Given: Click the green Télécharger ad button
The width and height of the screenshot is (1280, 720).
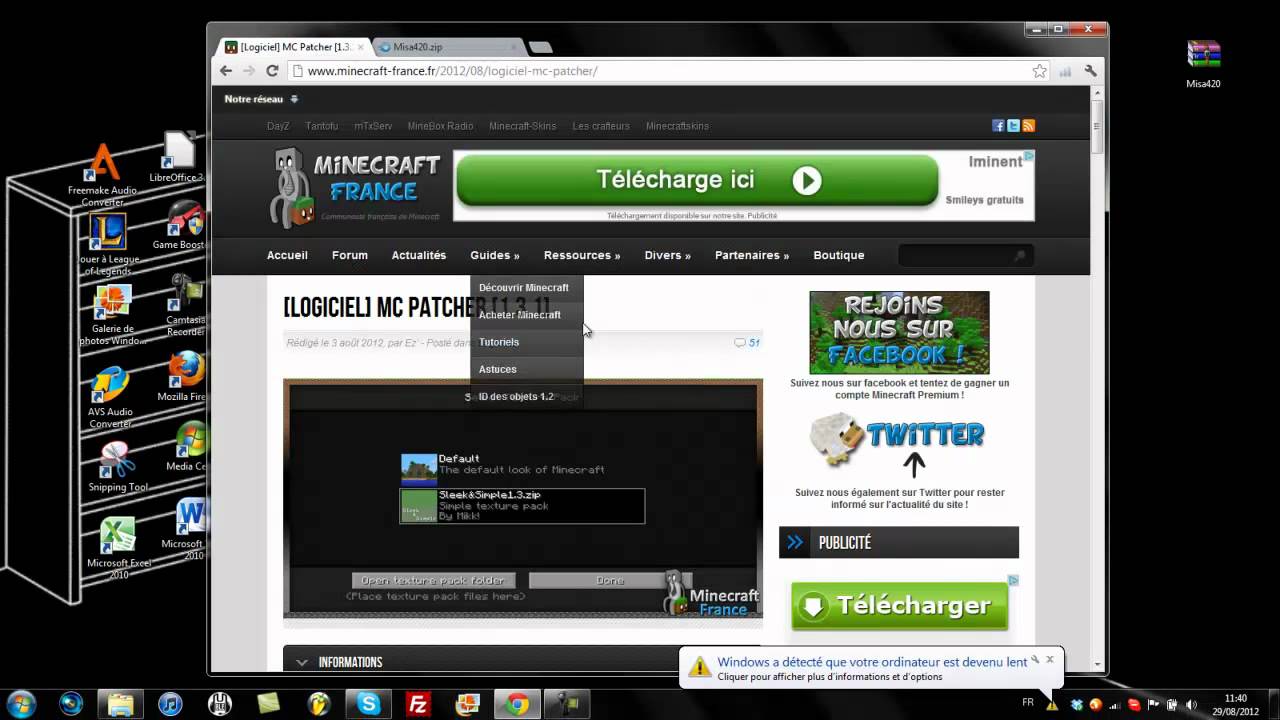Looking at the screenshot, I should tap(900, 605).
